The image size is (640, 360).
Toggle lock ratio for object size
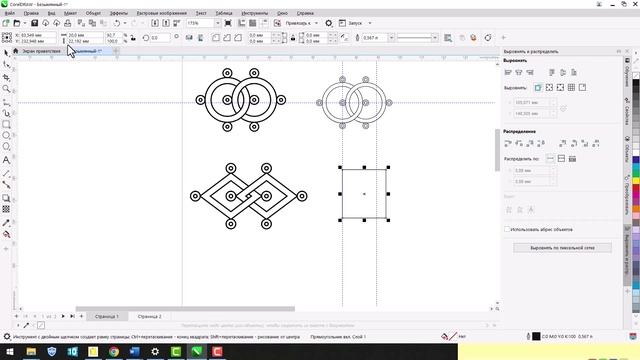[x=133, y=38]
